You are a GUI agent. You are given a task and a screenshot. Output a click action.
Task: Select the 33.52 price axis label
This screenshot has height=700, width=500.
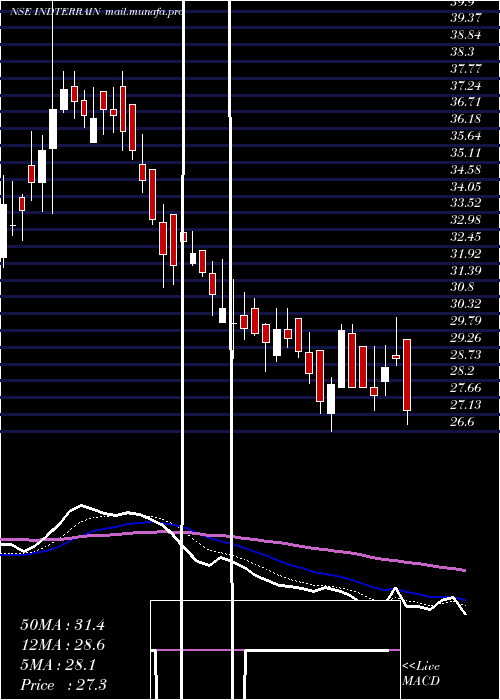click(467, 203)
